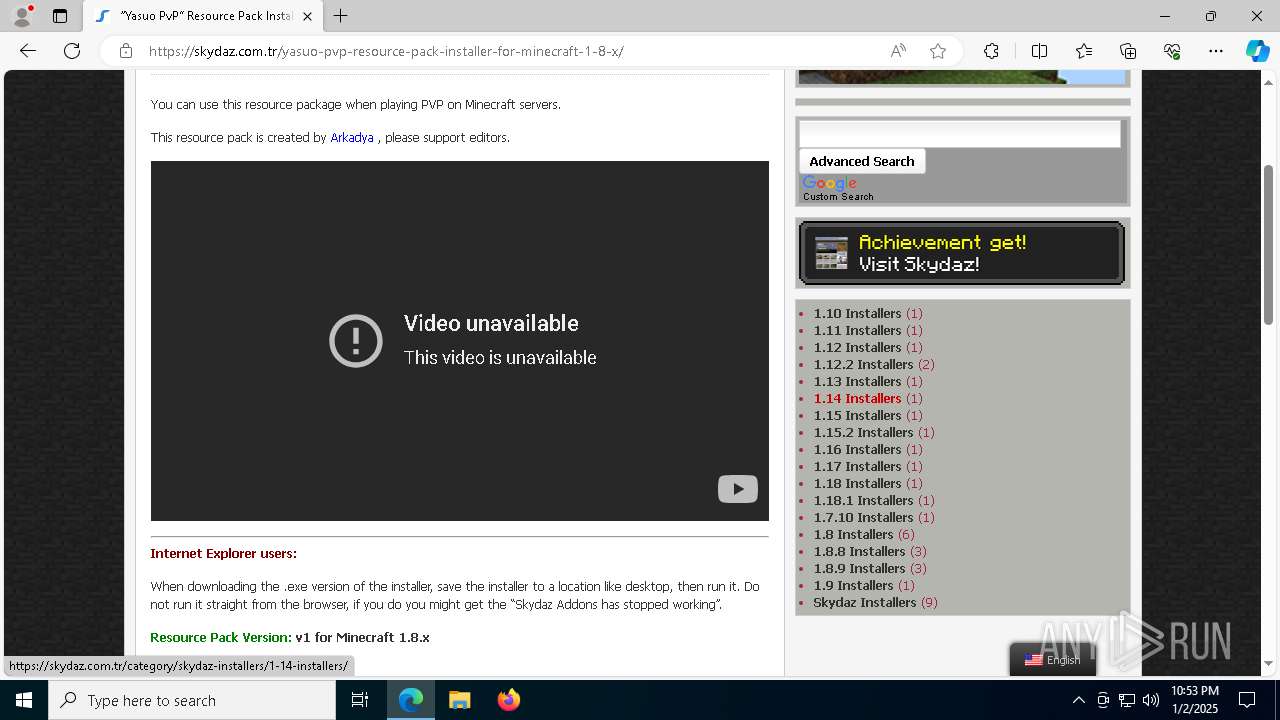Open a new tab

(x=340, y=16)
